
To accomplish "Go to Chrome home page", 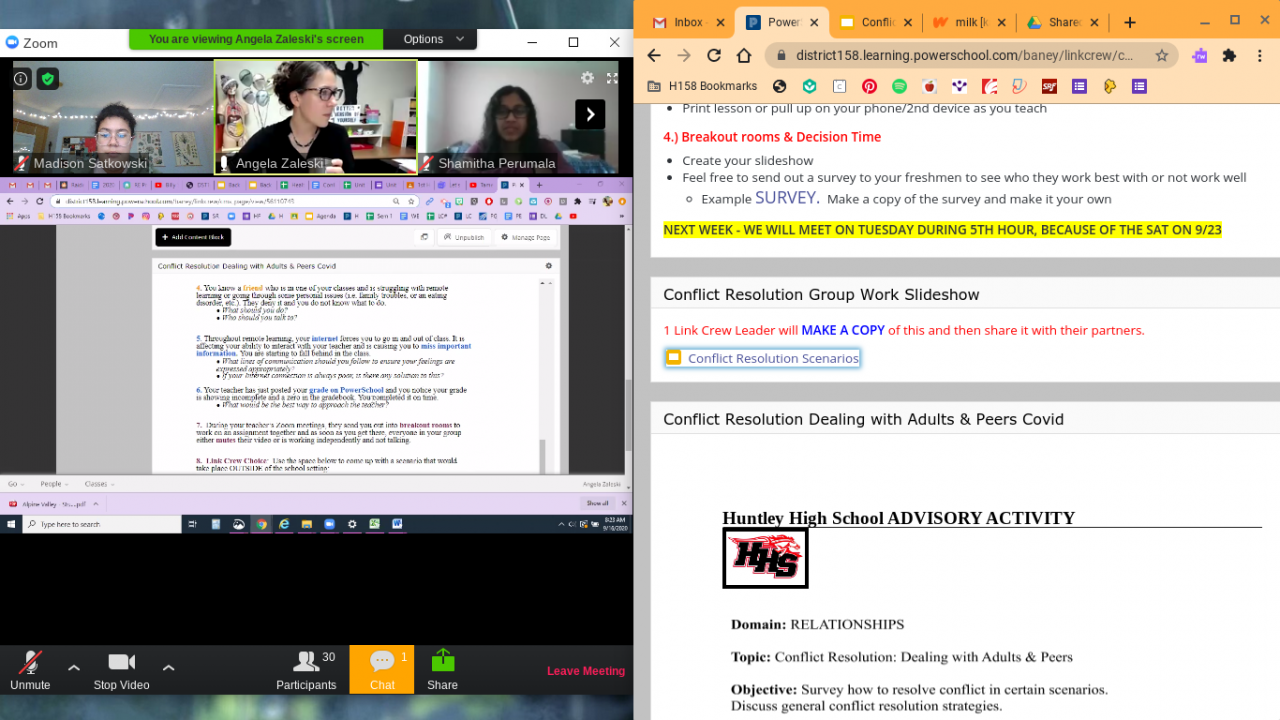I will pyautogui.click(x=744, y=55).
